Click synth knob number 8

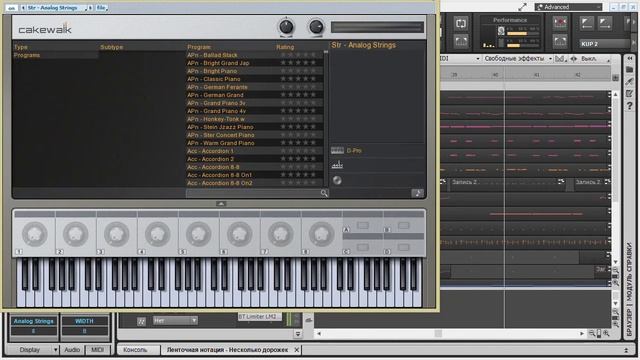321,234
